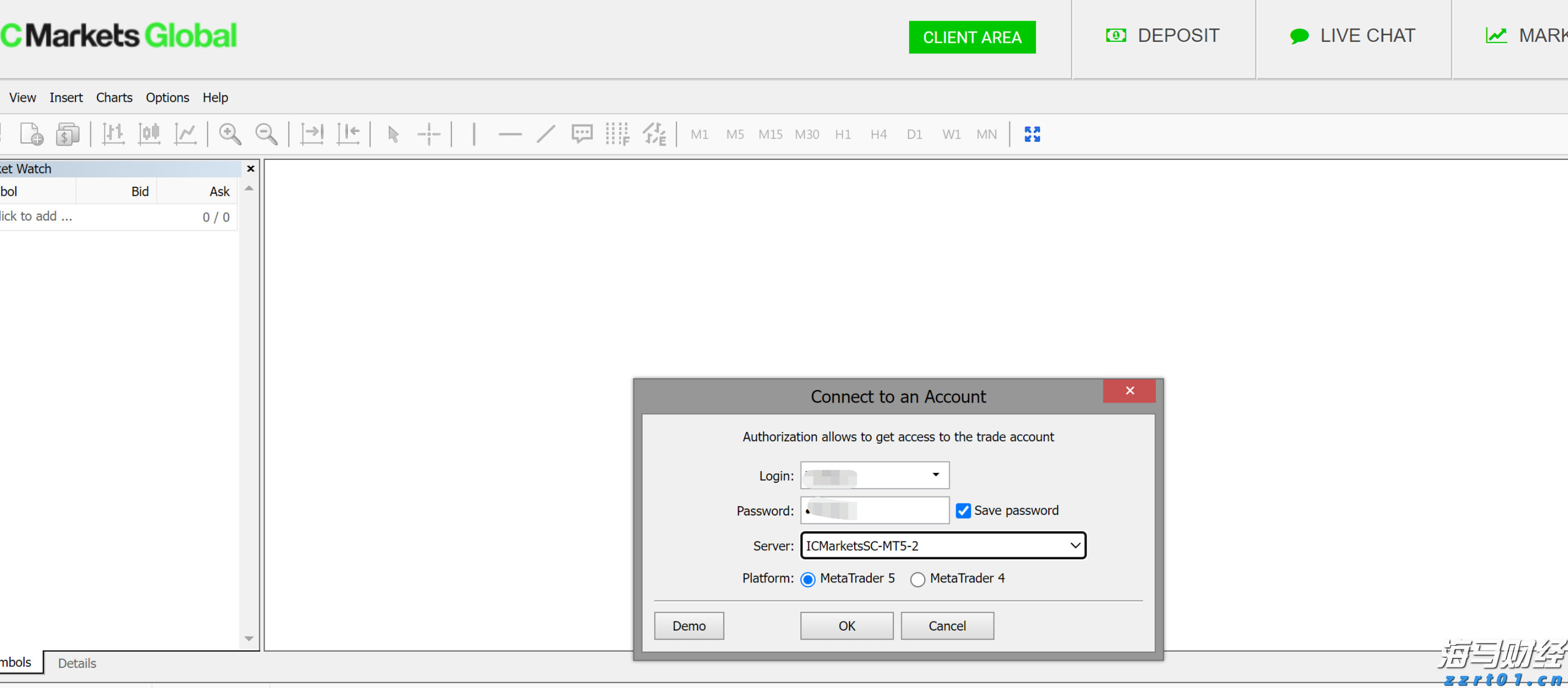Select the crosshair cursor tool
This screenshot has width=1568, height=688.
429,134
